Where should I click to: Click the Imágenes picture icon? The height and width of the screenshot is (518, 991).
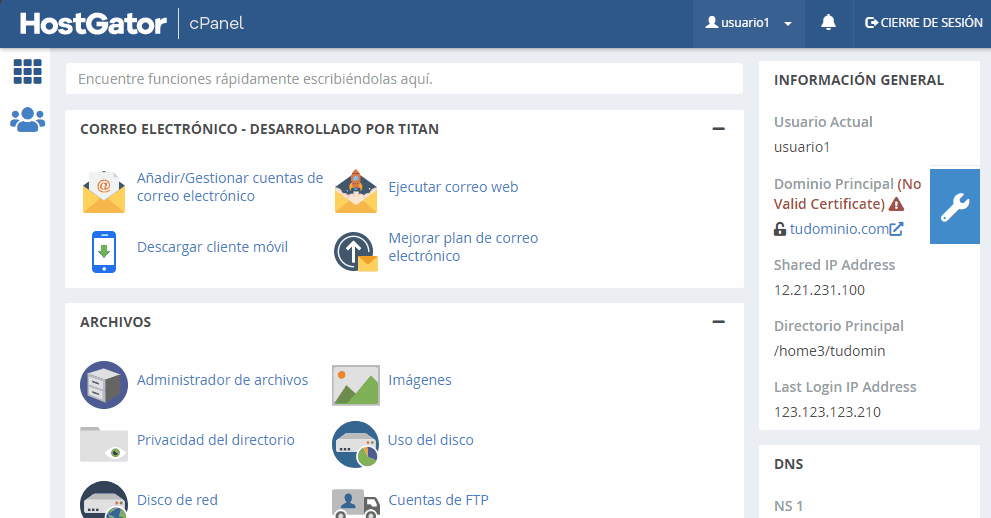click(356, 385)
